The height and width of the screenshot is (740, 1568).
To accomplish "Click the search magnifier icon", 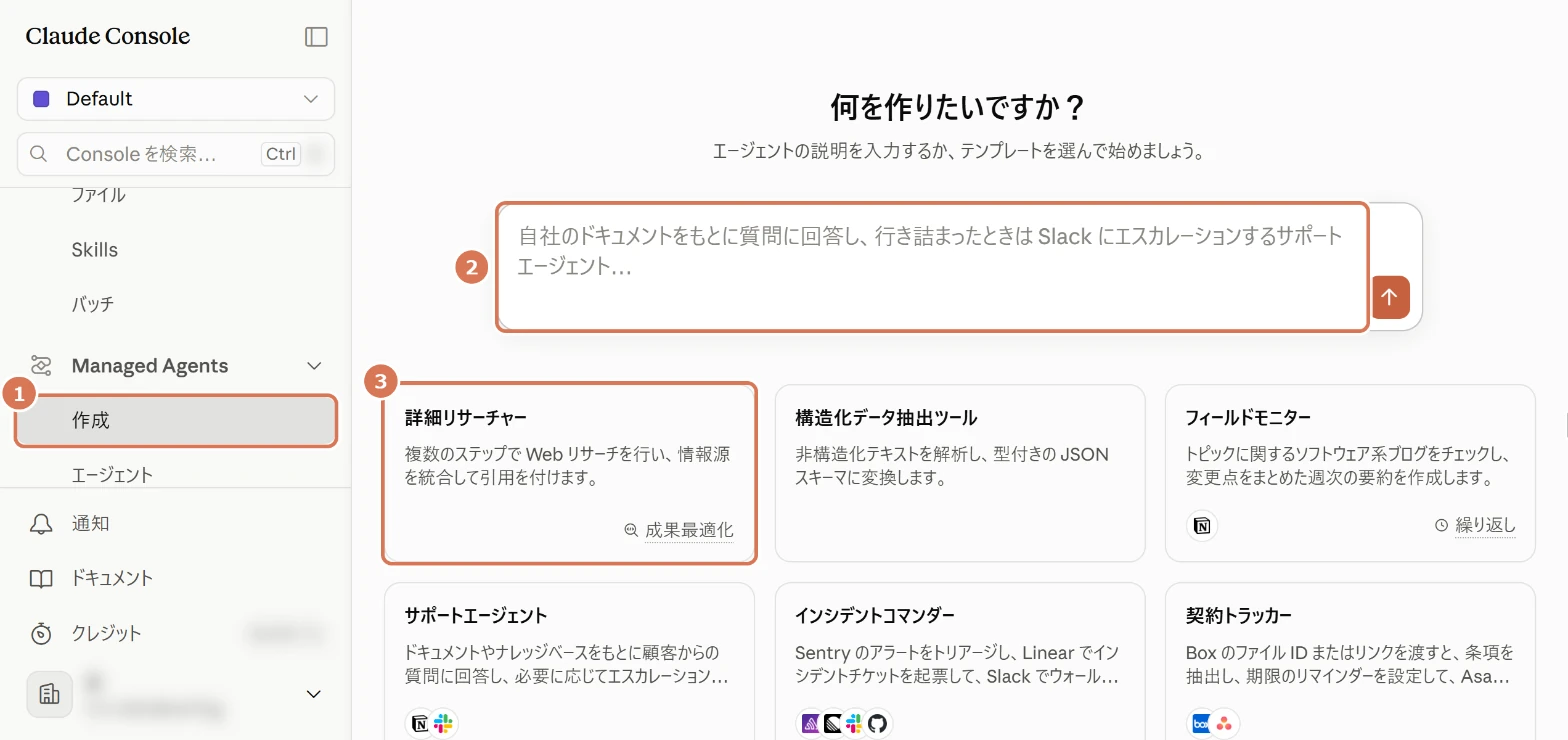I will [x=39, y=154].
